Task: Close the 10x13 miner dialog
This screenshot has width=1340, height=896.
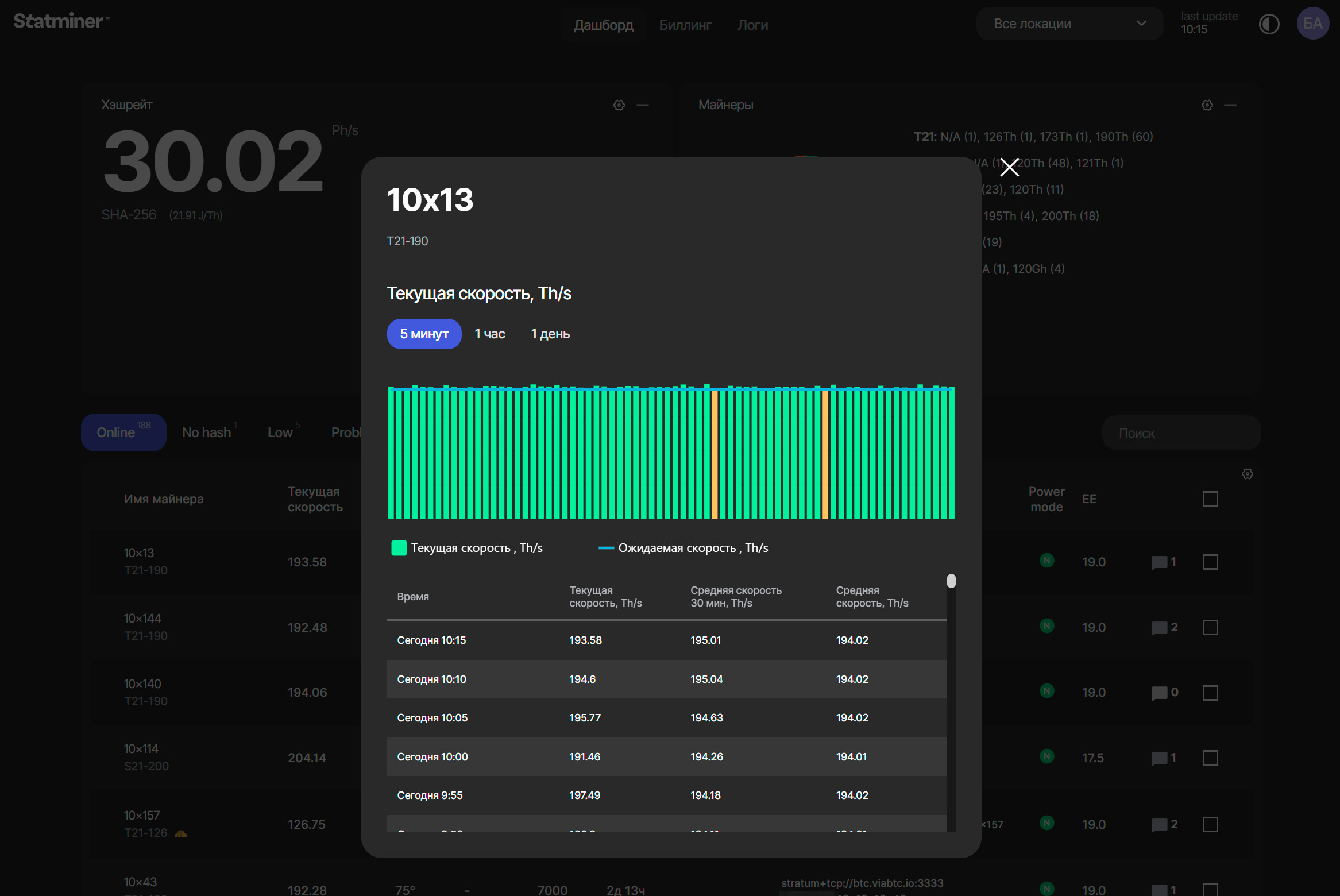Action: pos(1009,167)
